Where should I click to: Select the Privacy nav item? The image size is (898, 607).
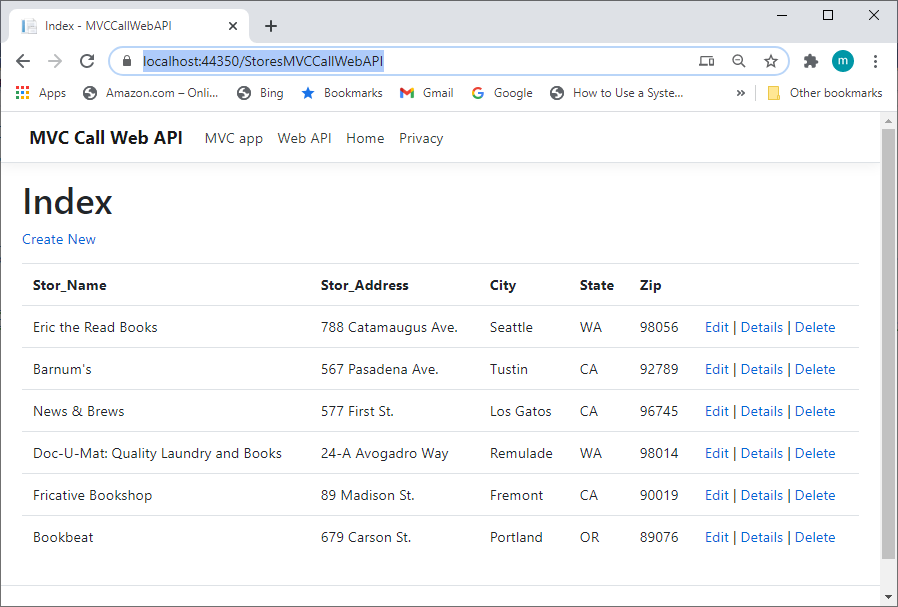[421, 138]
